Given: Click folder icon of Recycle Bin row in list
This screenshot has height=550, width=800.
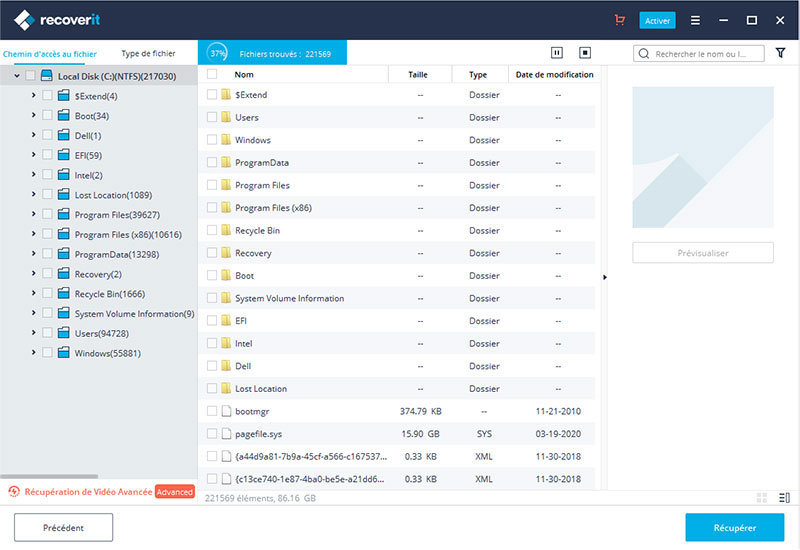Looking at the screenshot, I should [x=226, y=230].
